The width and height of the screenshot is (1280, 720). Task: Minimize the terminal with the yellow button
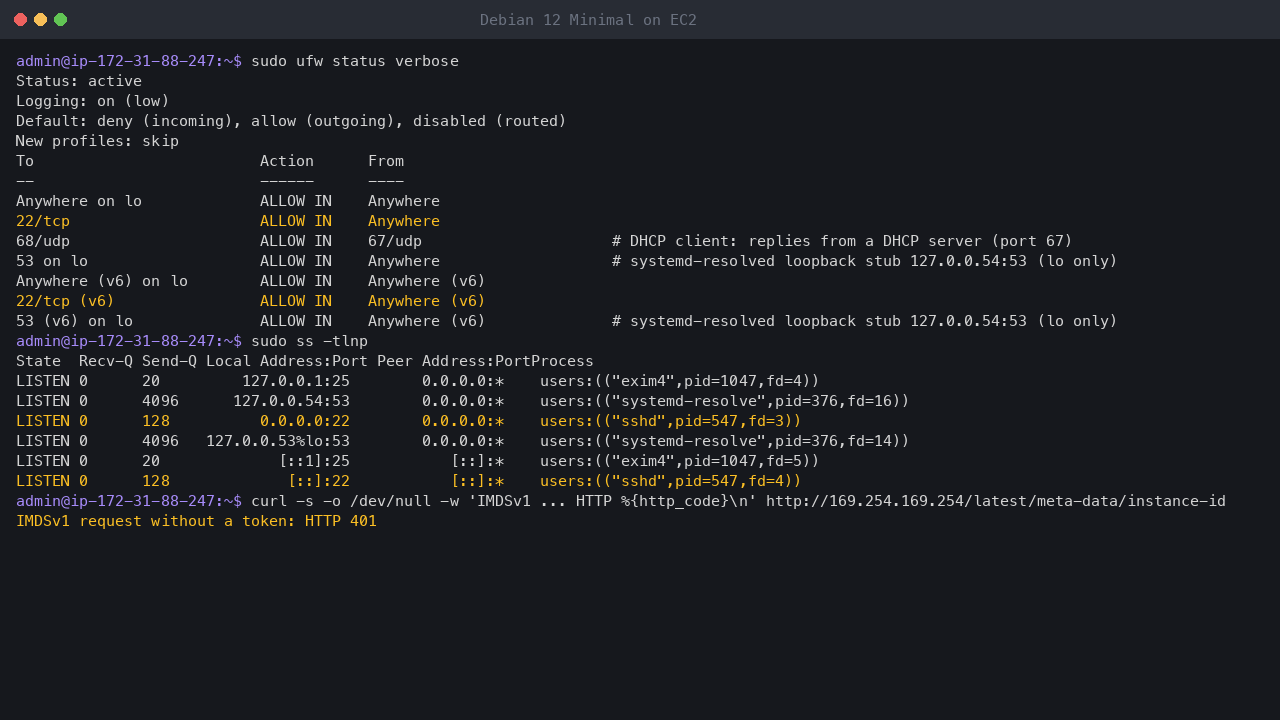click(41, 20)
